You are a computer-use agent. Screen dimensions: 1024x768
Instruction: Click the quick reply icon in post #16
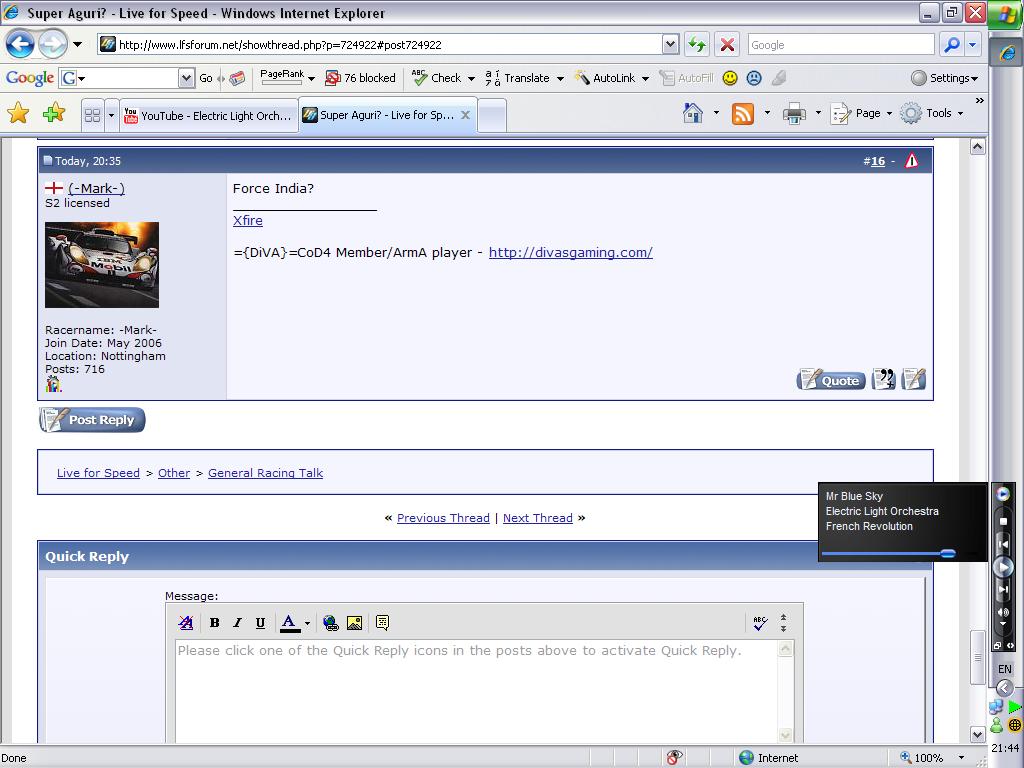tap(914, 379)
